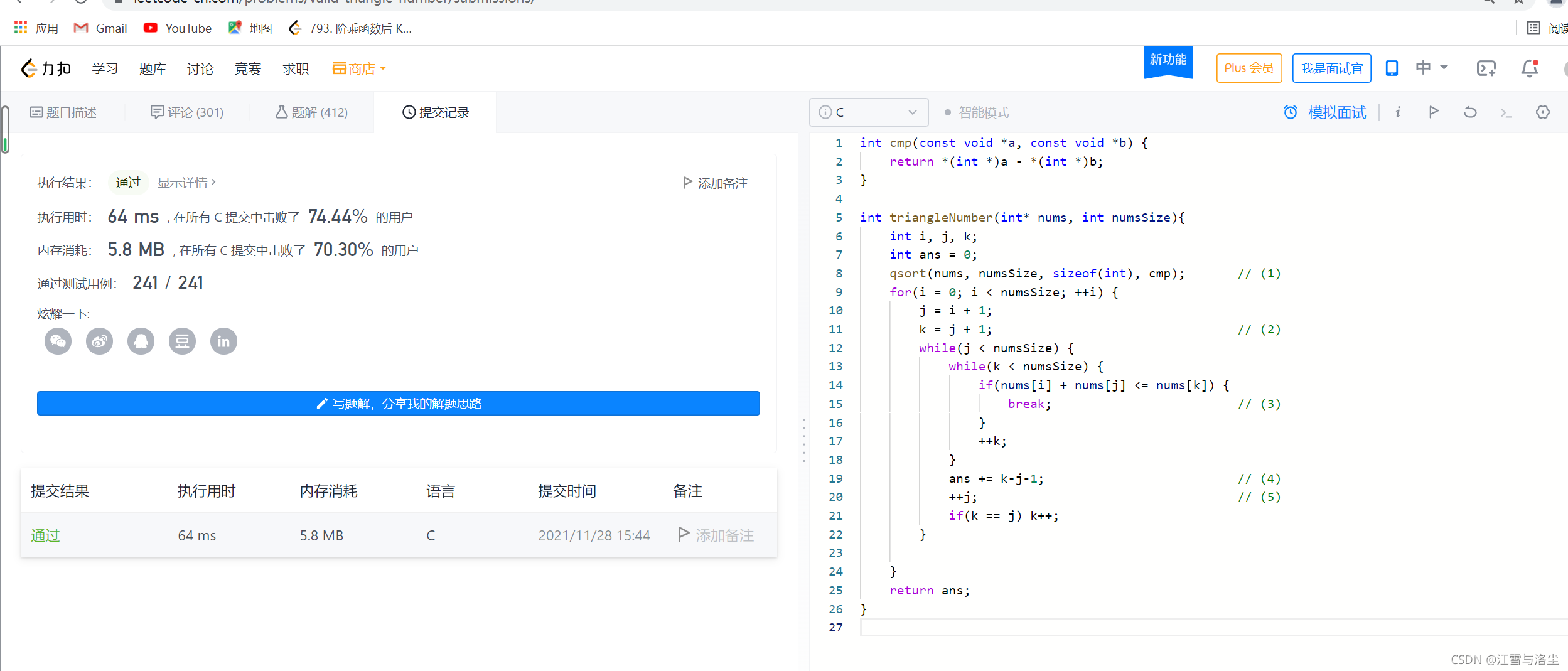This screenshot has height=671, width=1568.
Task: Click the editor info italic i icon
Action: coord(1398,112)
